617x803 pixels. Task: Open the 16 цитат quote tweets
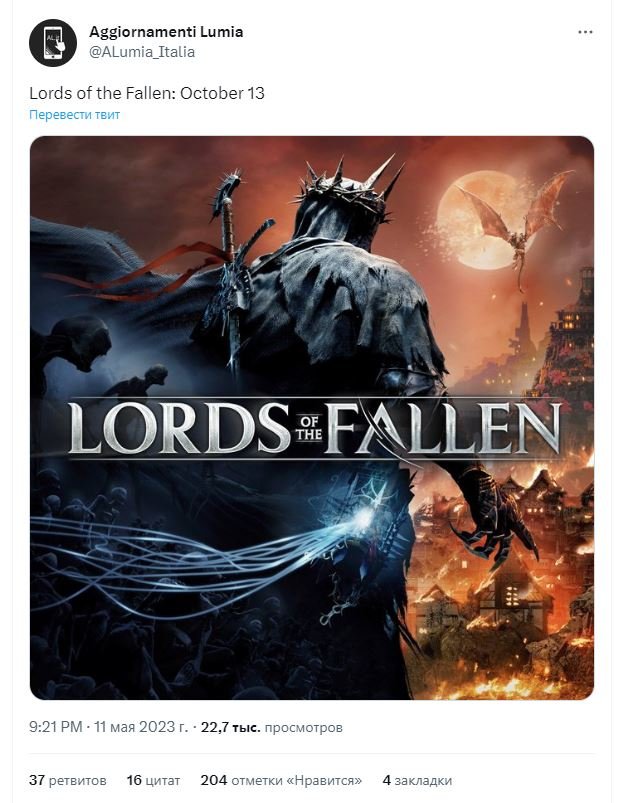coord(153,775)
